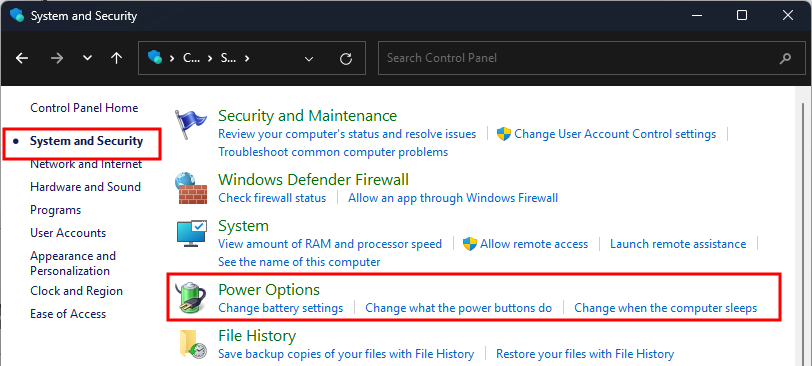Expand the address bar history dropdown
This screenshot has width=812, height=366.
click(309, 58)
